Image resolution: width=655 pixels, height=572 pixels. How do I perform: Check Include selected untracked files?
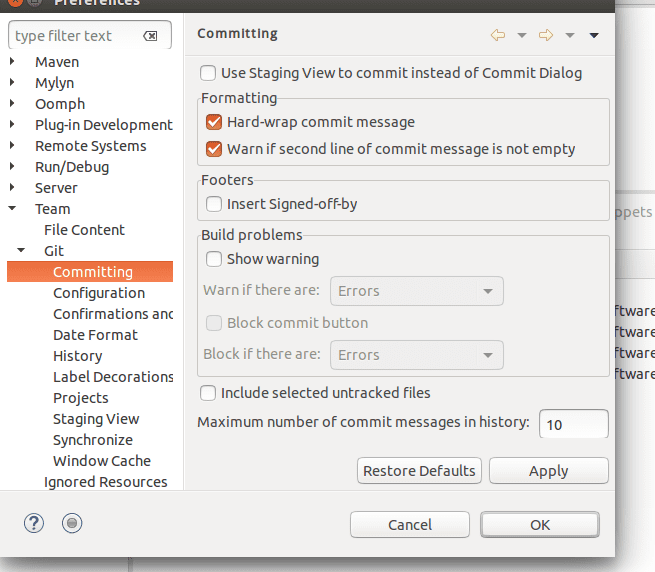pyautogui.click(x=208, y=393)
